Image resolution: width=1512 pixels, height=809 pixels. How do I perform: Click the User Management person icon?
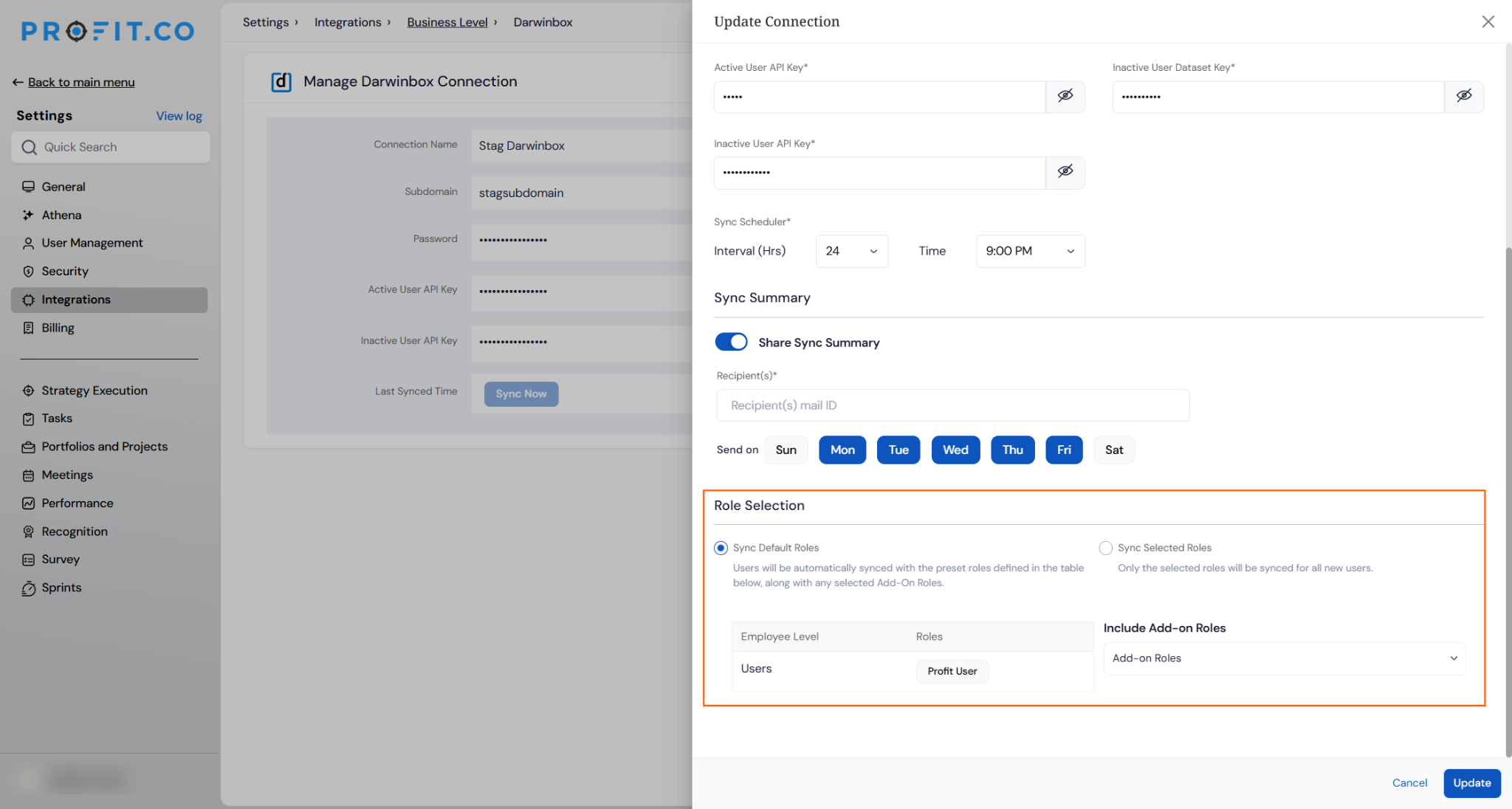[x=28, y=243]
